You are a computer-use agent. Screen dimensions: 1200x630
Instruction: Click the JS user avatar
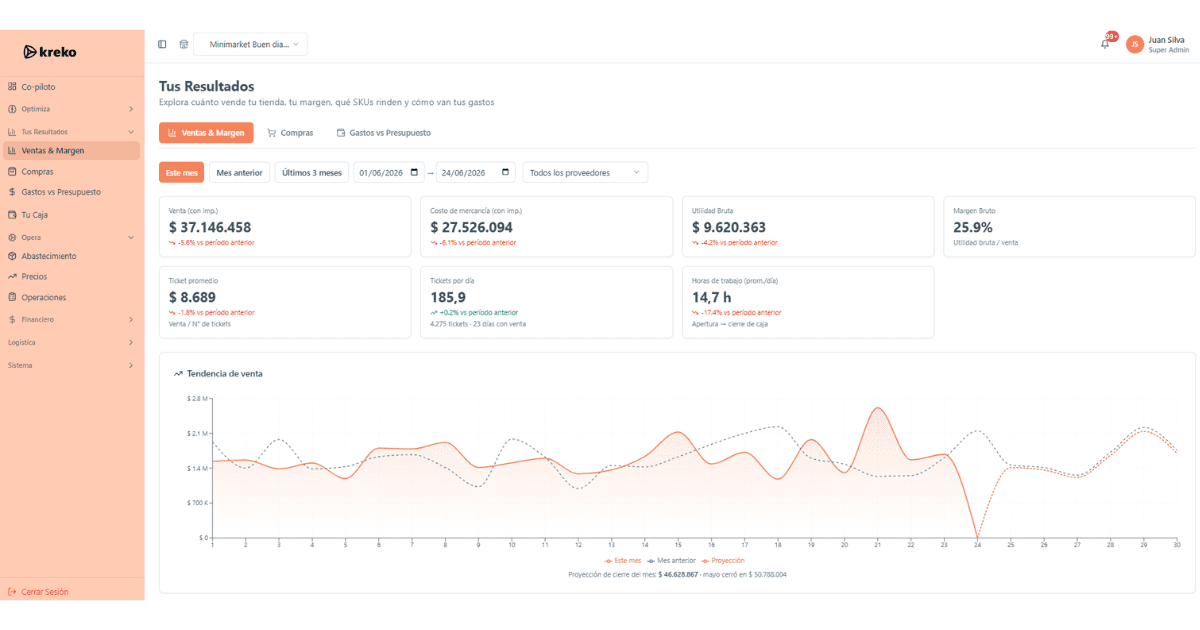[1135, 44]
